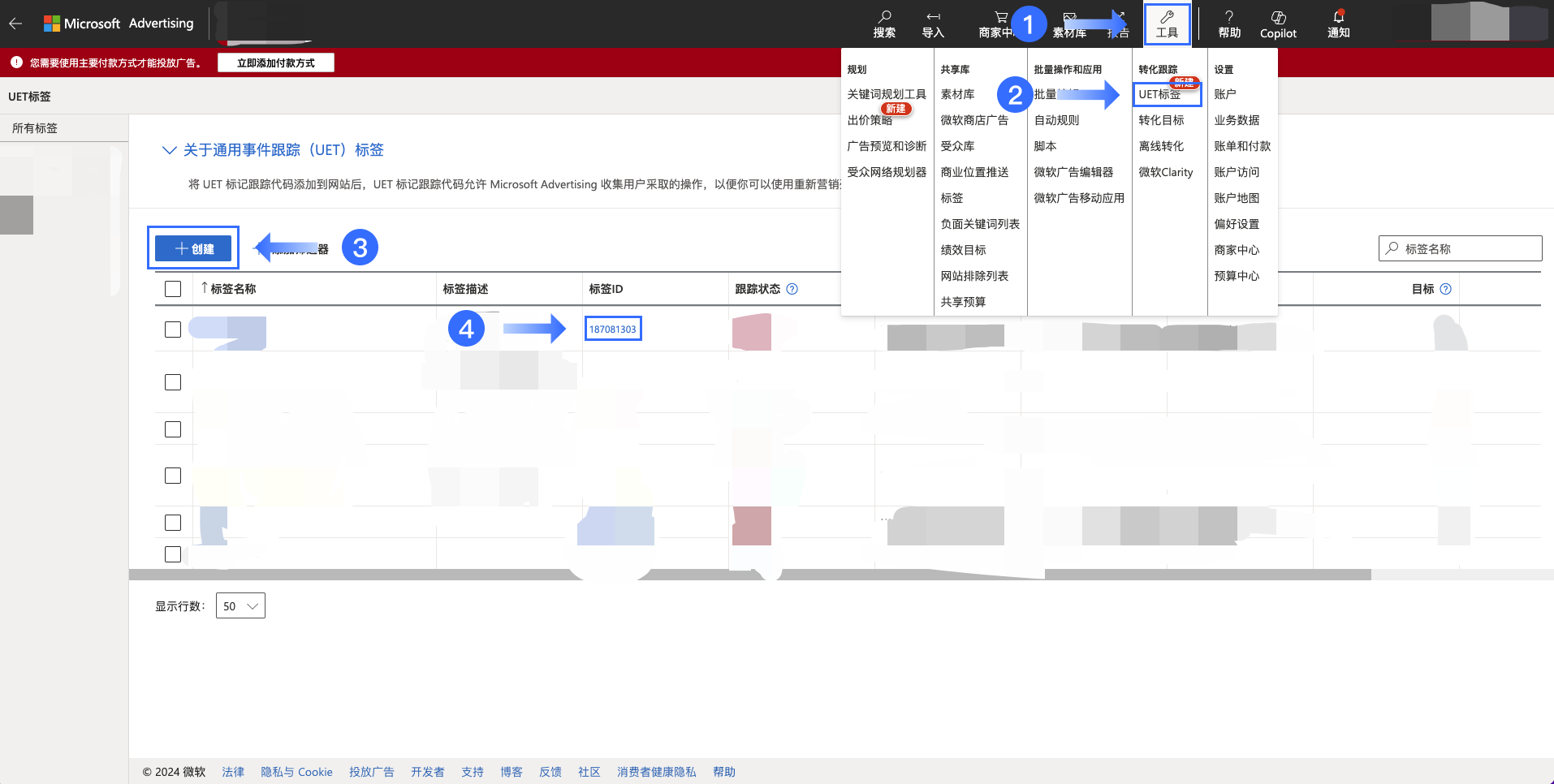The height and width of the screenshot is (784, 1554).
Task: Open 账户访问 menu item
Action: click(x=1237, y=172)
